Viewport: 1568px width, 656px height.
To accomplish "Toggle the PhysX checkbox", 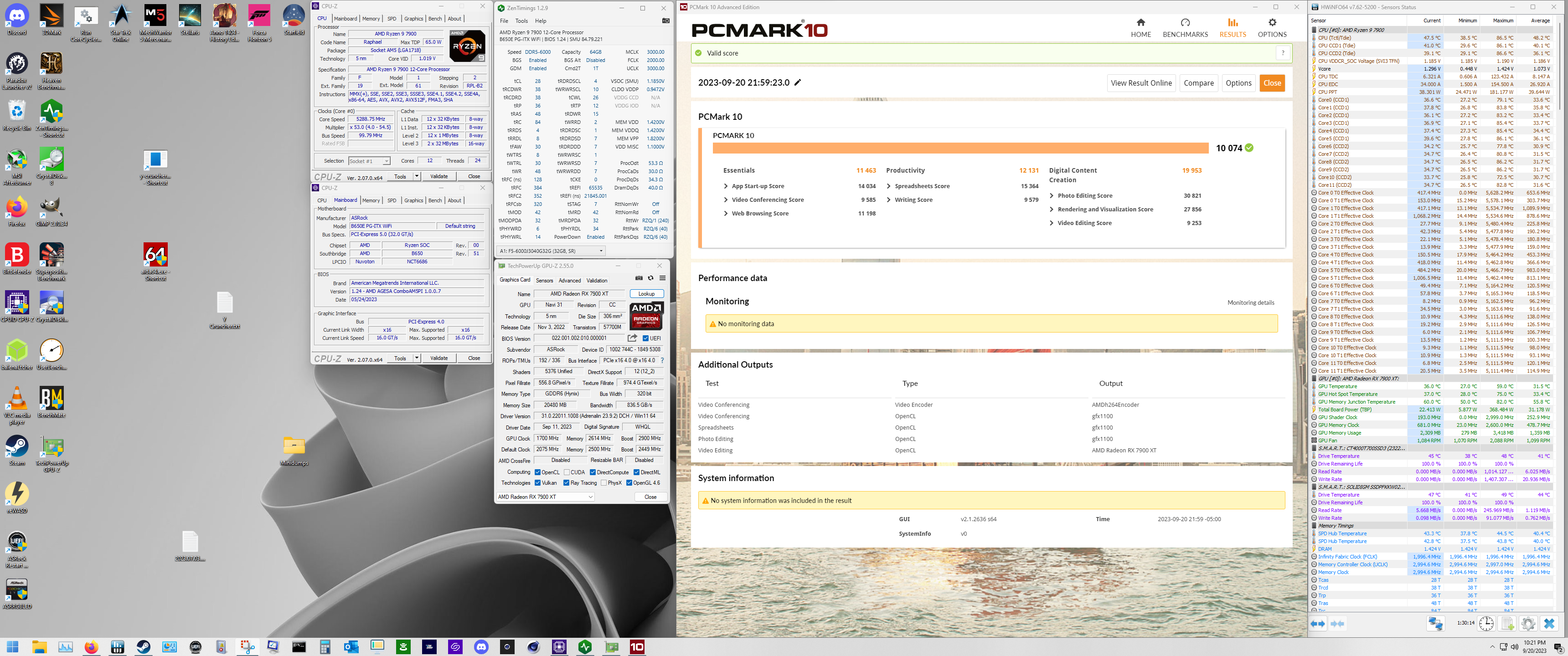I will point(603,483).
